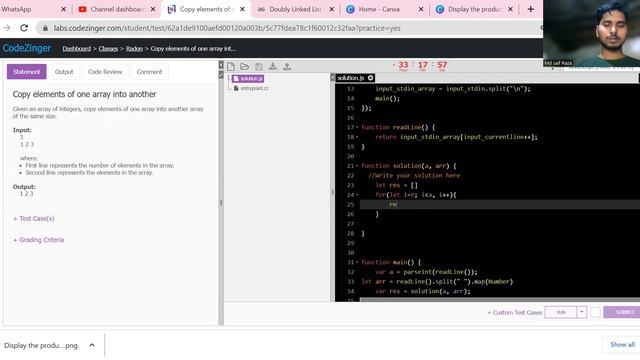The image size is (640, 360).
Task: Open the Code Review tab
Action: (105, 72)
